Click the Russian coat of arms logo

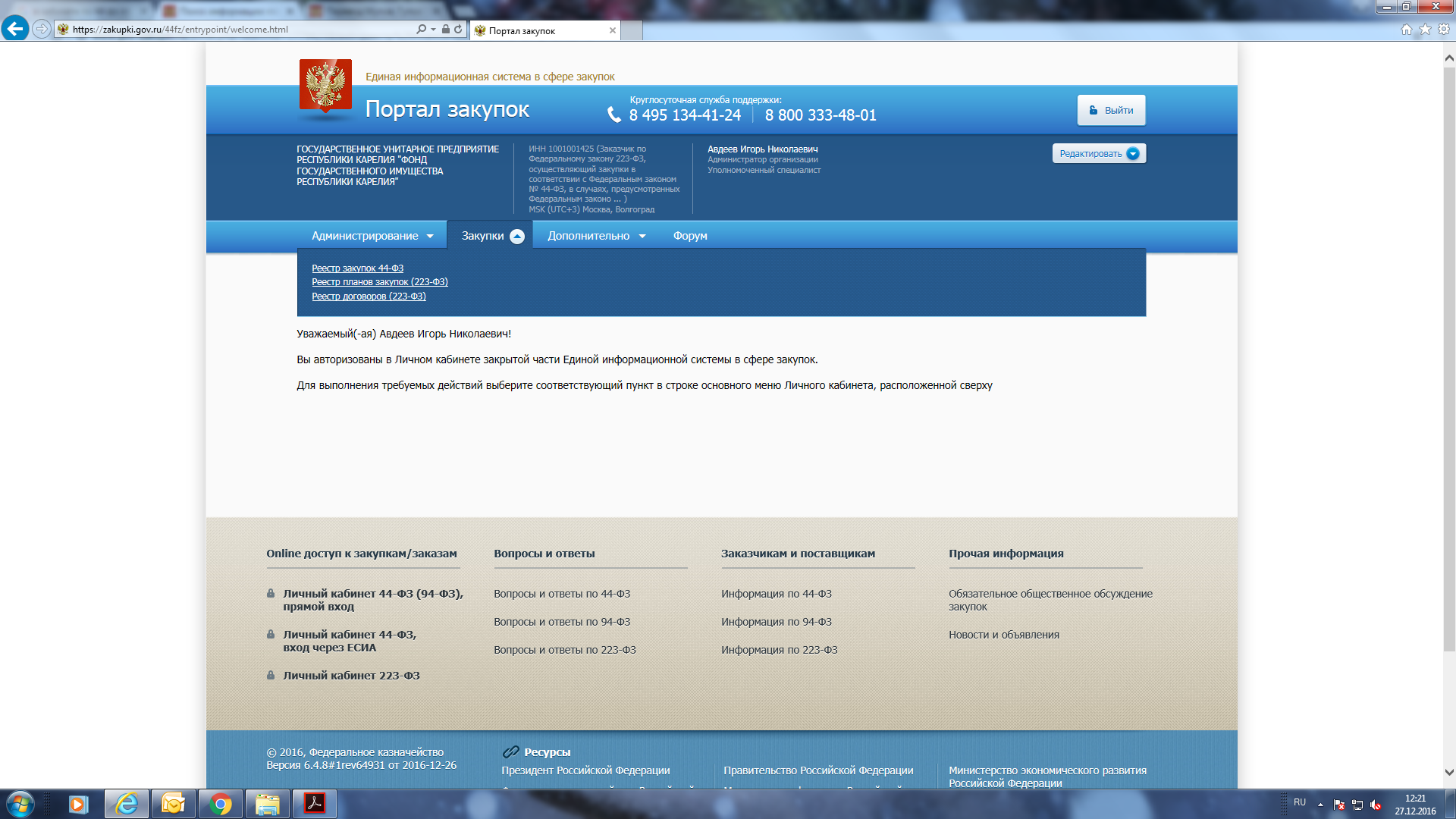tap(325, 86)
